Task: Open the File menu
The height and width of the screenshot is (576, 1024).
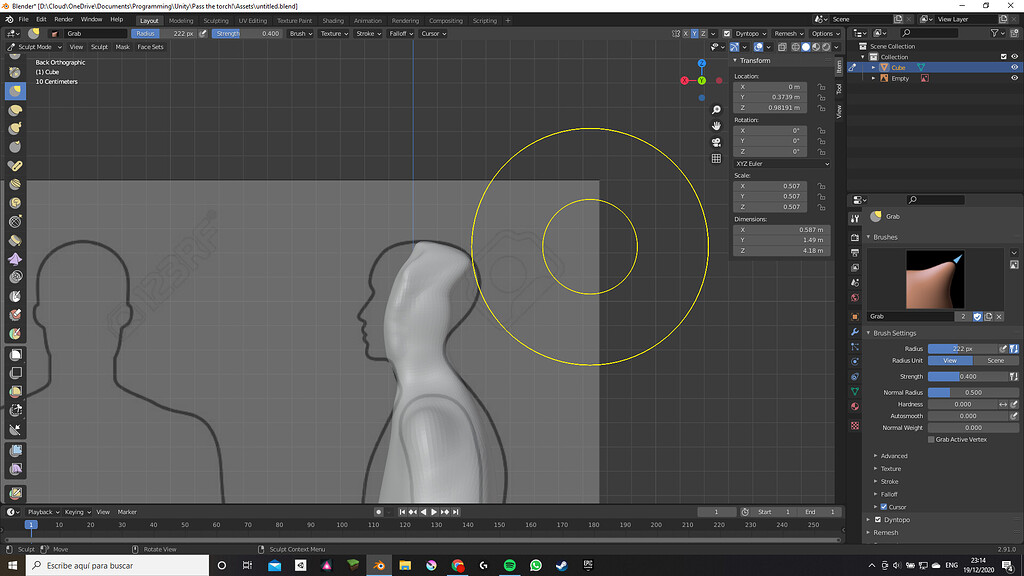Action: click(x=24, y=20)
